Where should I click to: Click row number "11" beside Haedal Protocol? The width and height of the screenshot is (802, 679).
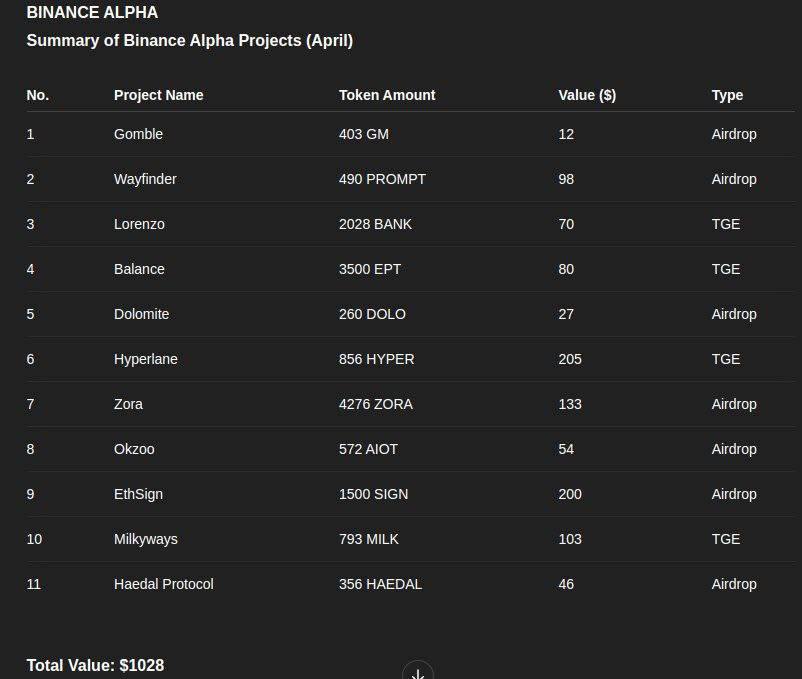tap(34, 584)
